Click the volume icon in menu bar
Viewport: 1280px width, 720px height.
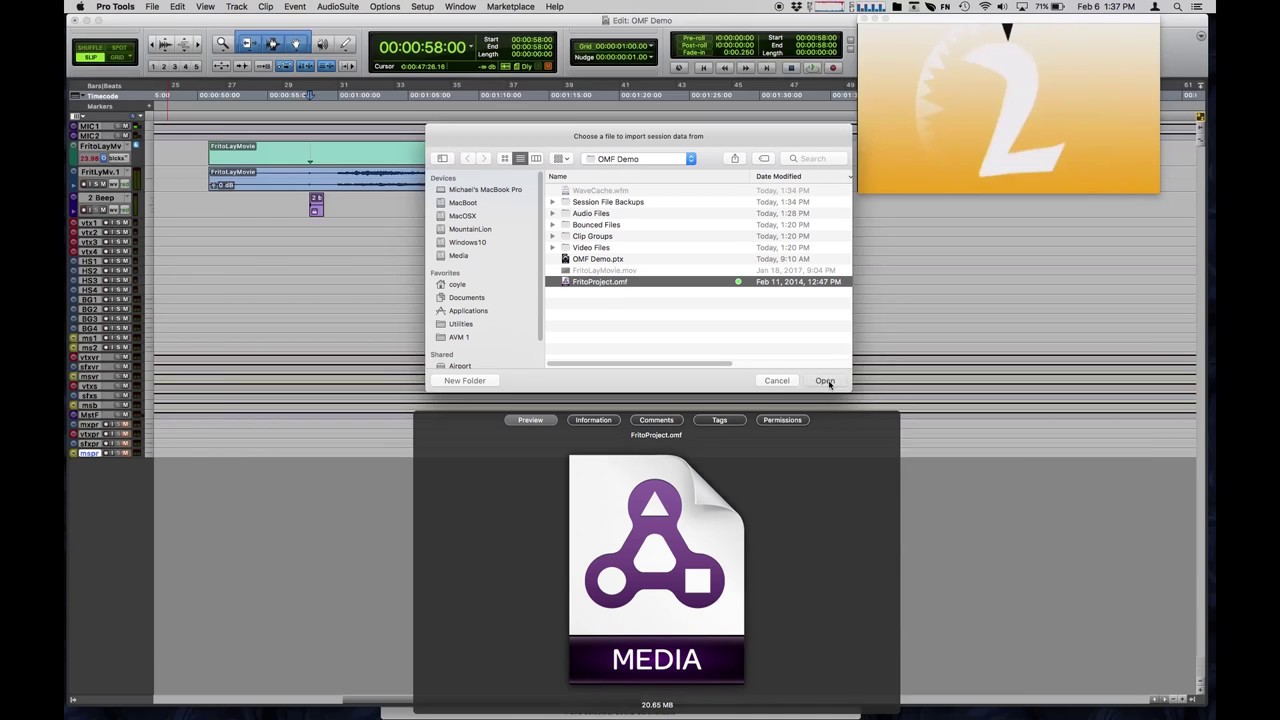pos(1002,7)
